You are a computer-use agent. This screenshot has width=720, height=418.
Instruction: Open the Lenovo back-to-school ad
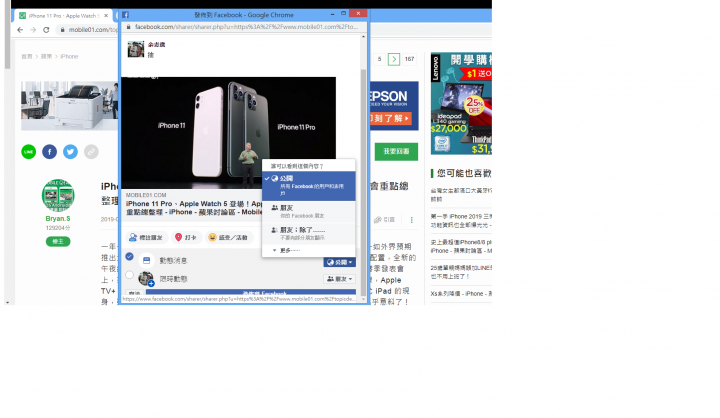[x=461, y=103]
